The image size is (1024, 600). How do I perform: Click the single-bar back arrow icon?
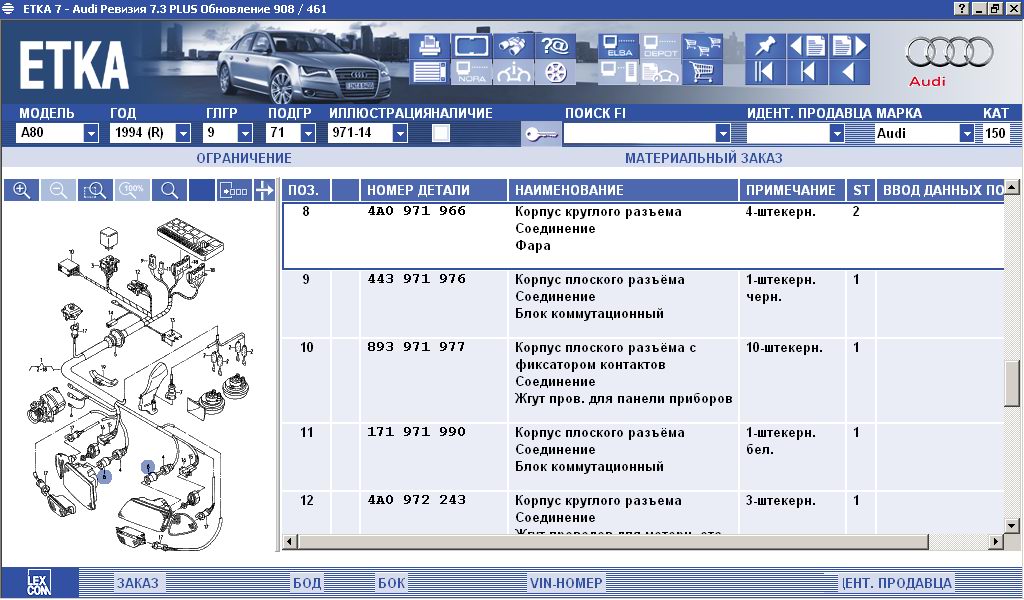[x=807, y=72]
